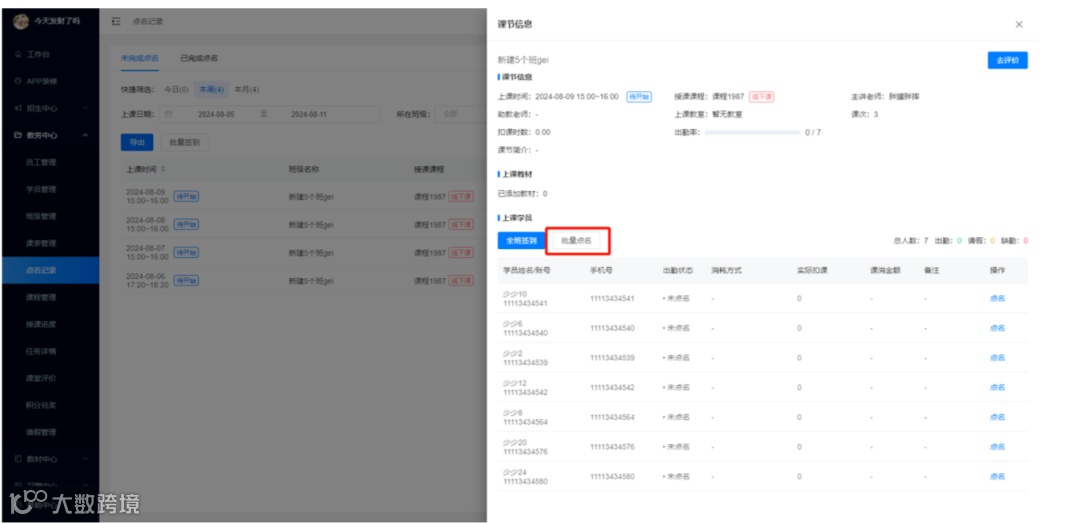This screenshot has width=1080, height=523.
Task: Click the 工作台 home icon in the sidebar
Action: [19, 54]
